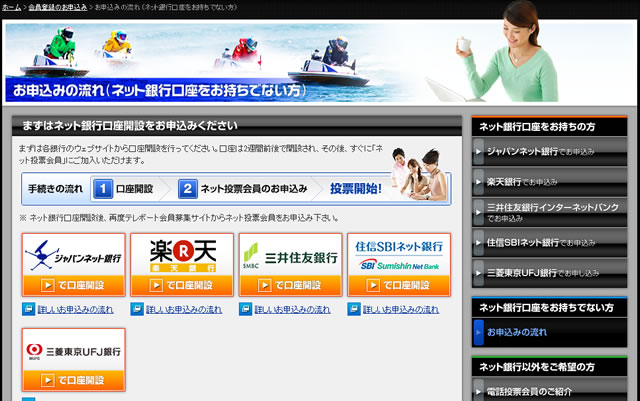This screenshot has height=401, width=640.
Task: Open 詳しいお申込みの流れ under 住信SBIネット銀行
Action: coord(401,310)
